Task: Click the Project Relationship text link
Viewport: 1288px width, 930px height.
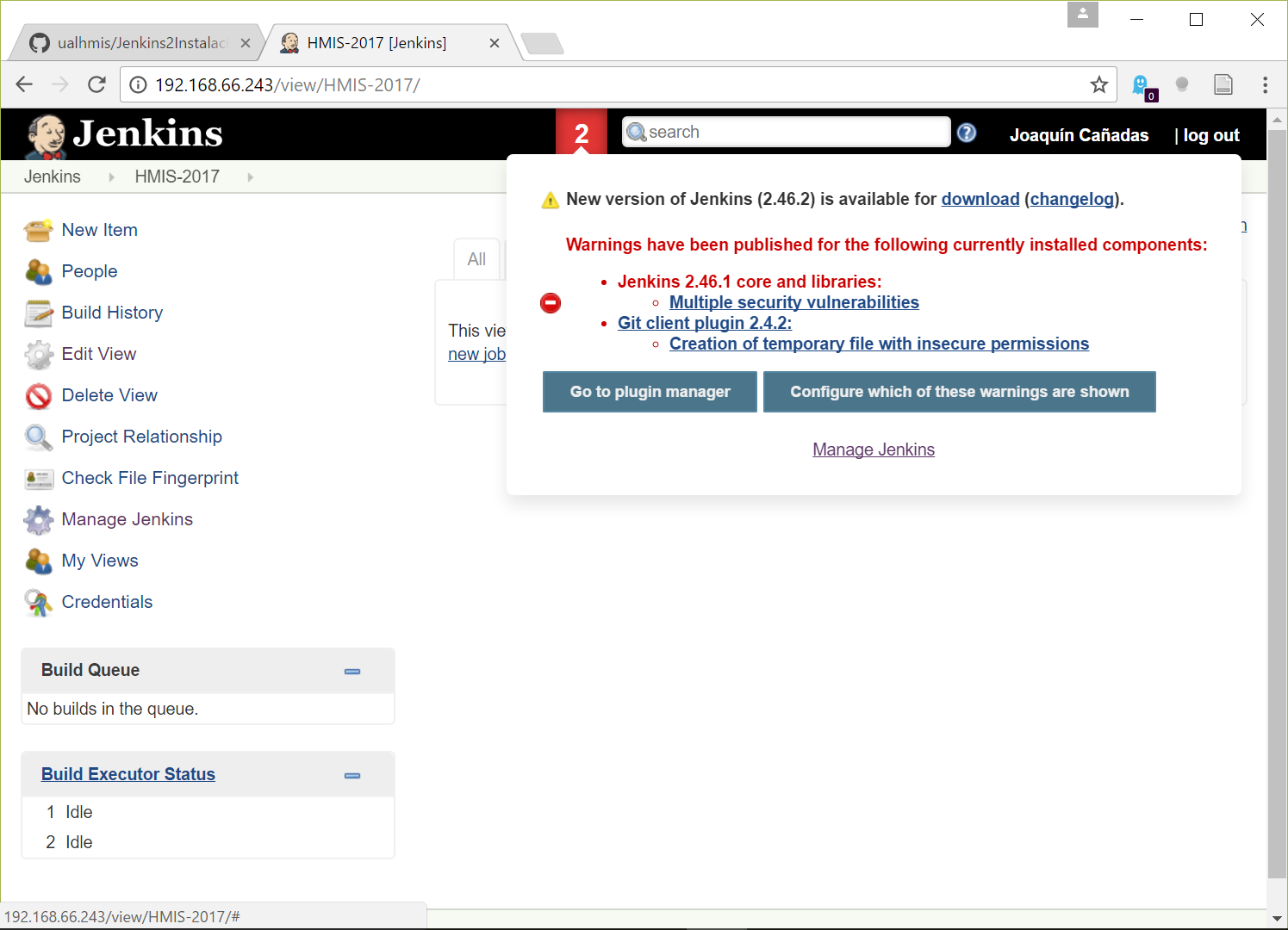Action: pyautogui.click(x=142, y=437)
